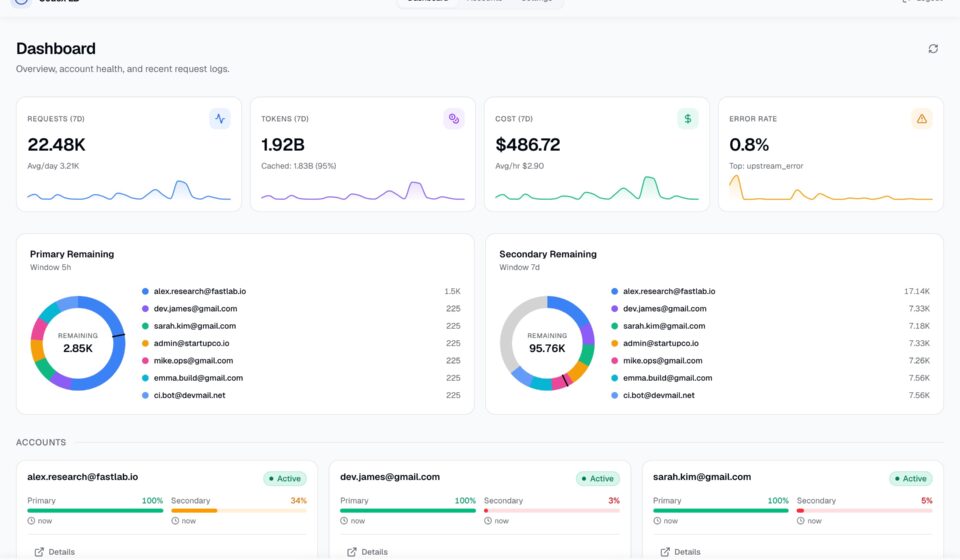Click the 17.14K value in Secondary Remaining legend
Viewport: 960px width, 560px height.
(x=917, y=291)
